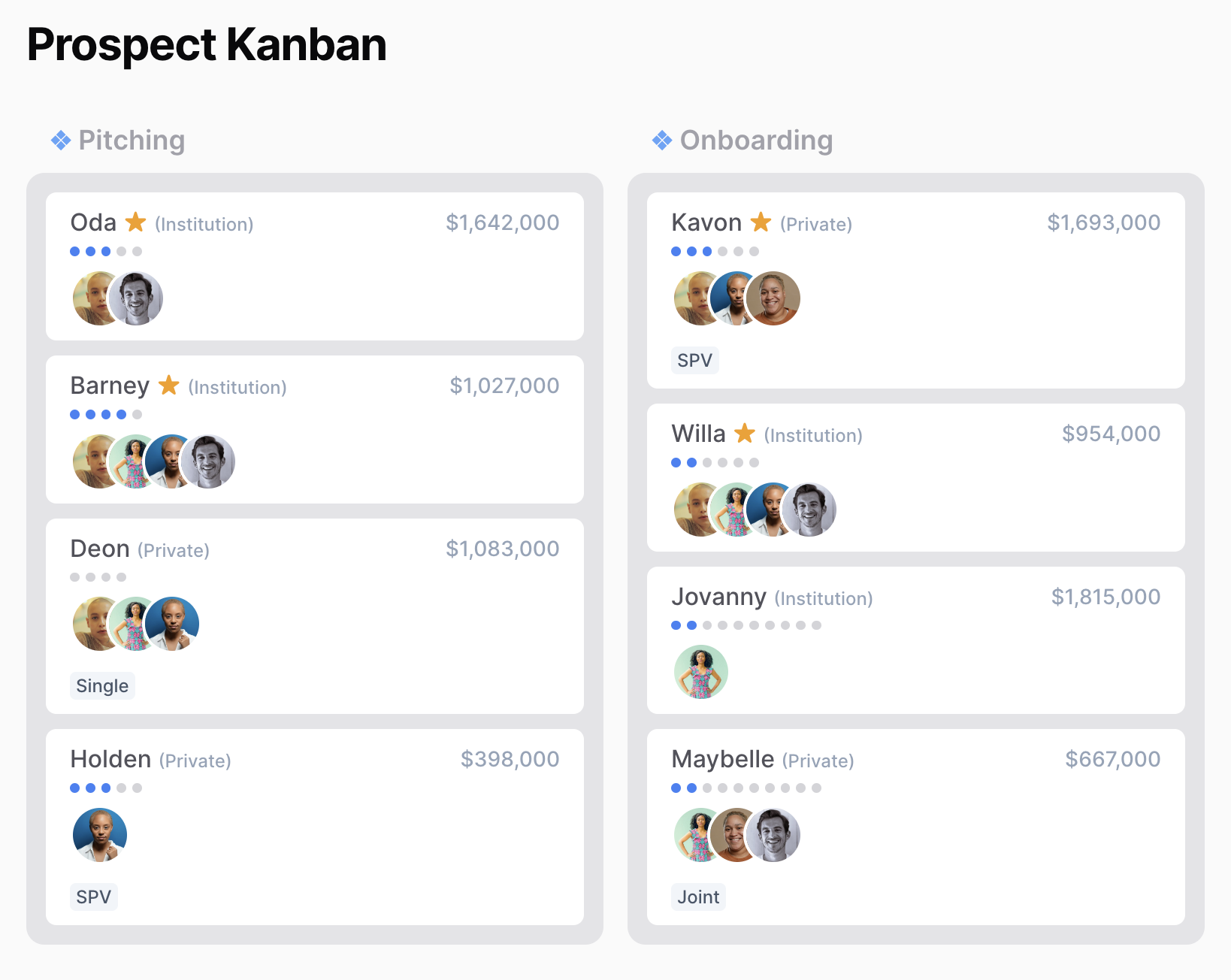
Task: Open the Pitching column header
Action: point(132,141)
